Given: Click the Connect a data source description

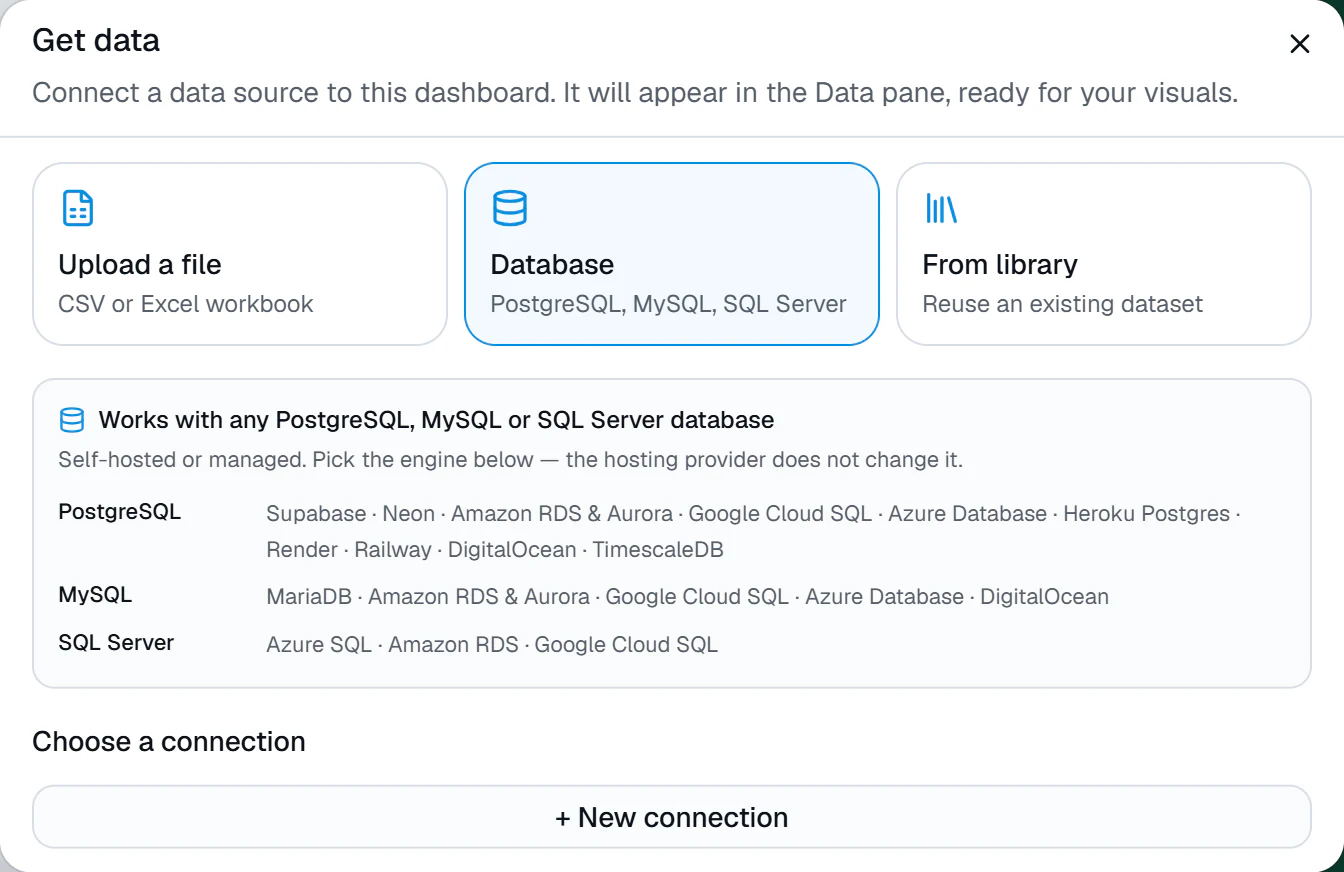Looking at the screenshot, I should pyautogui.click(x=635, y=93).
